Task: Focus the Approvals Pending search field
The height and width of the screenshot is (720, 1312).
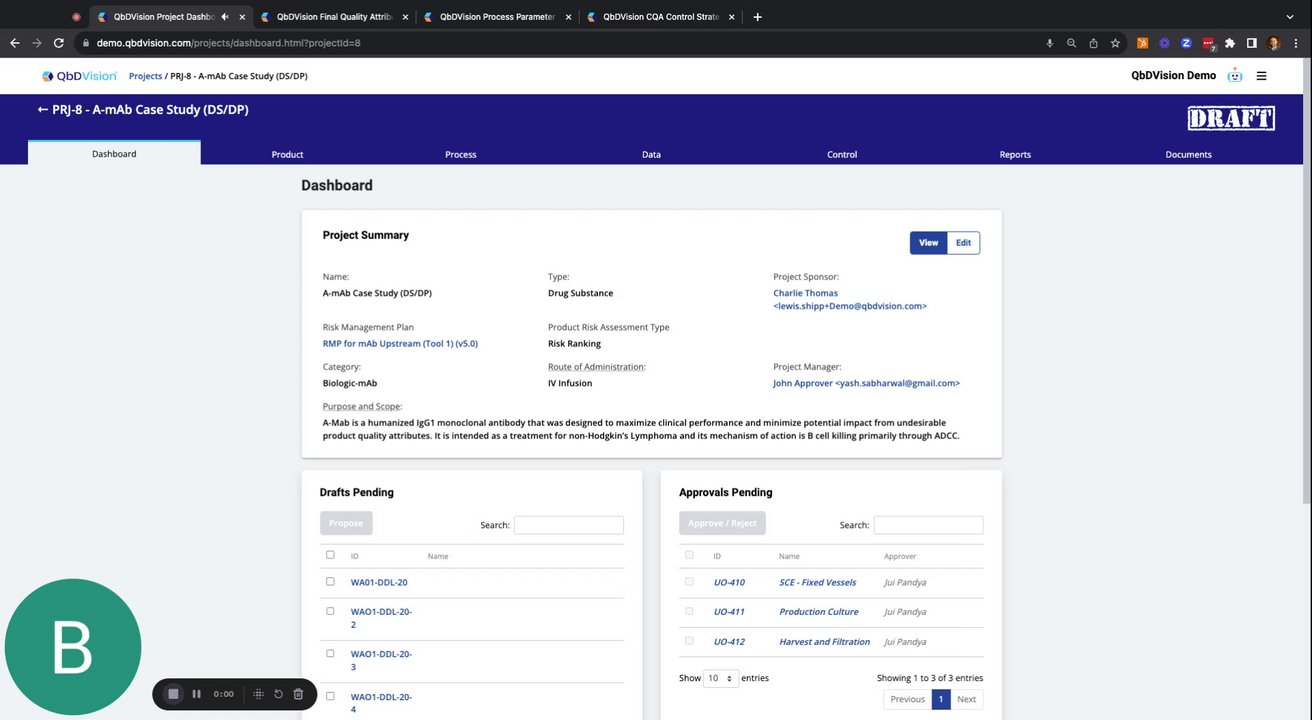Action: pos(928,525)
